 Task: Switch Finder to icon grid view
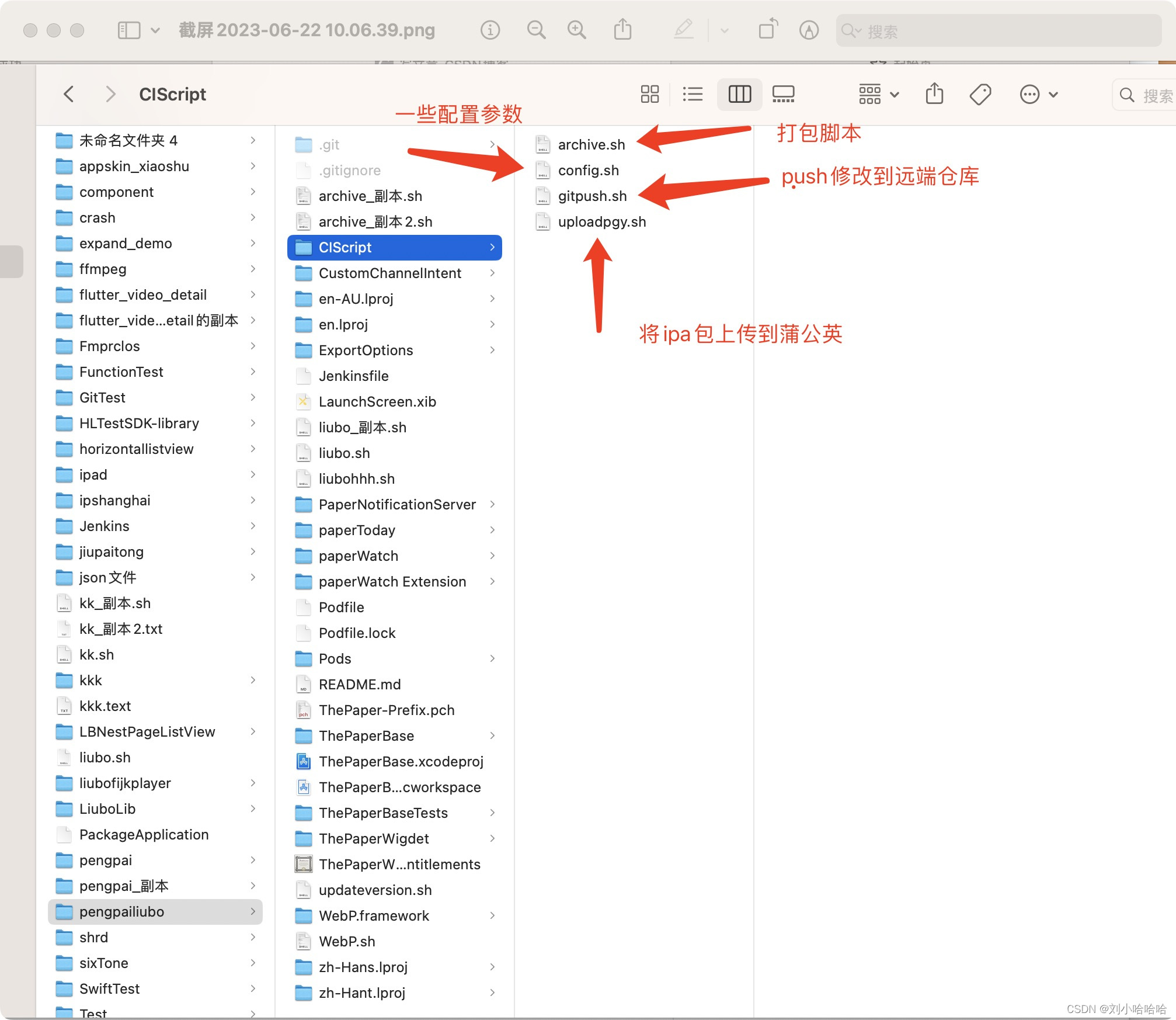pos(649,94)
